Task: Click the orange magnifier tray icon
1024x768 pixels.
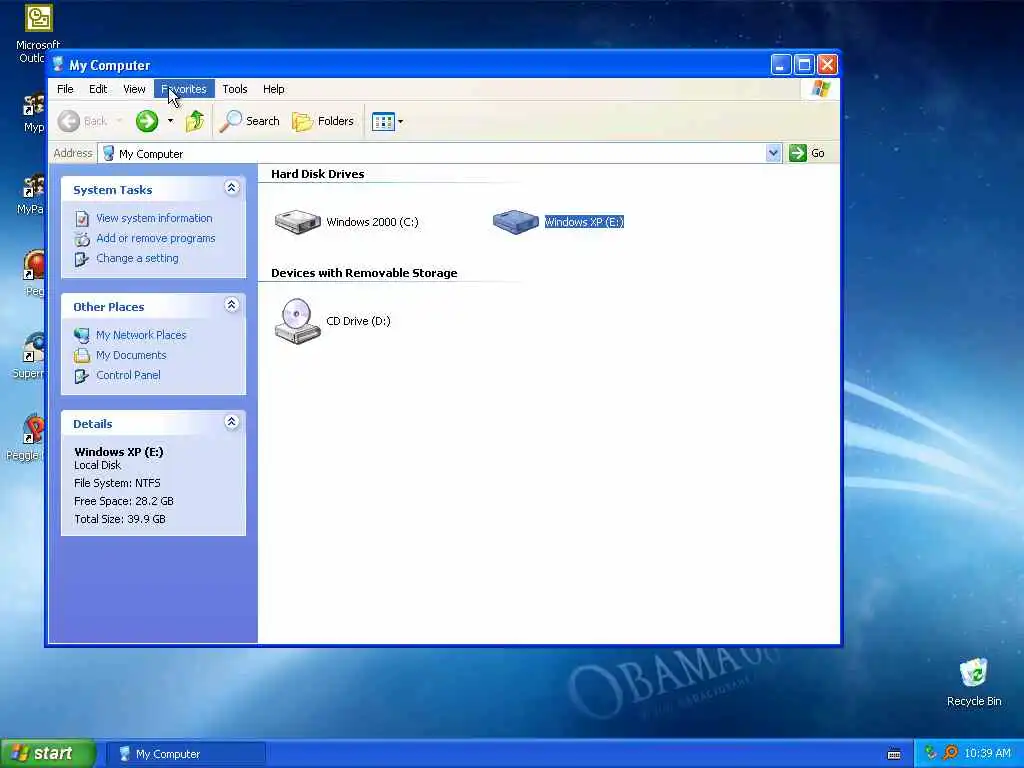Action: [x=951, y=754]
